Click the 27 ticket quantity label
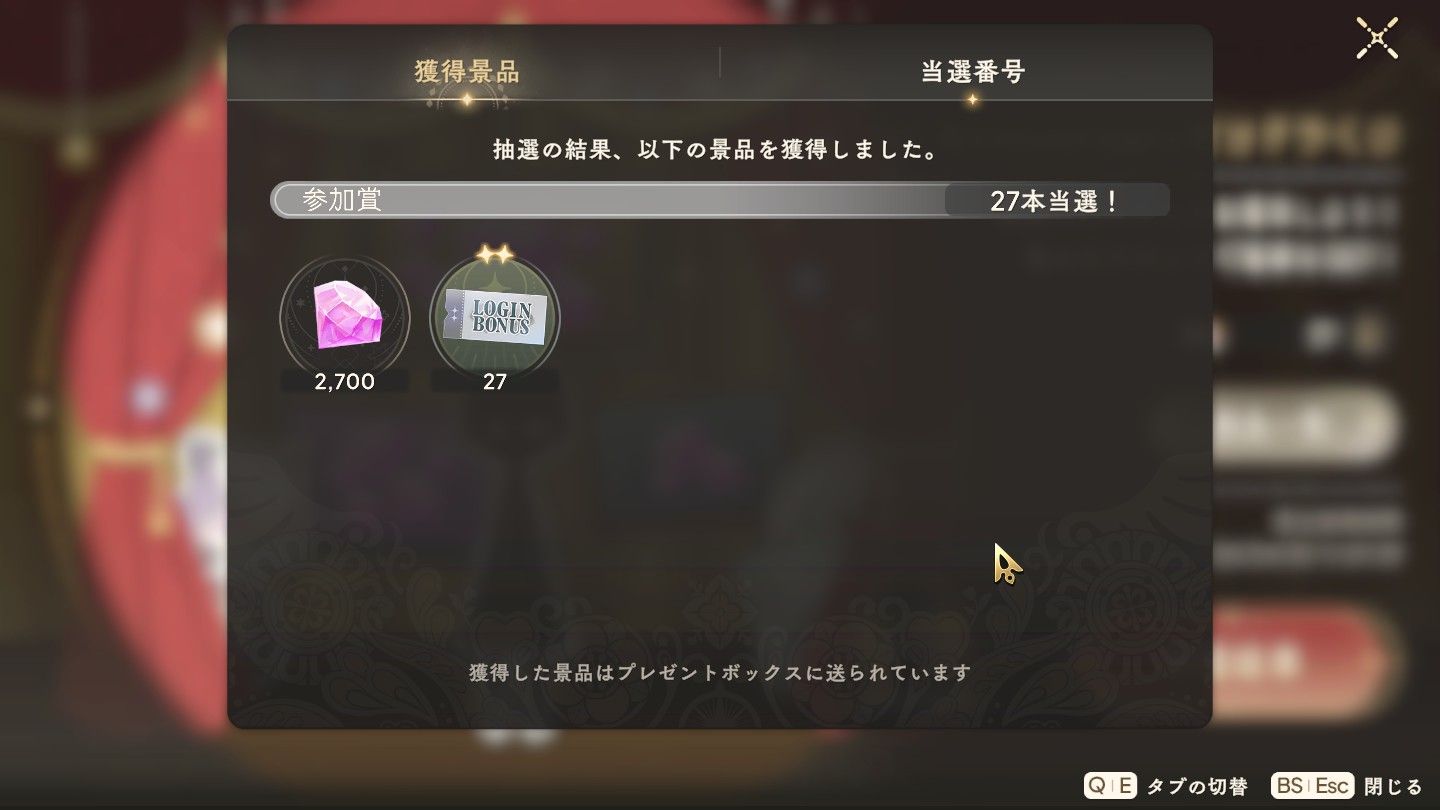This screenshot has height=810, width=1440. coord(495,381)
